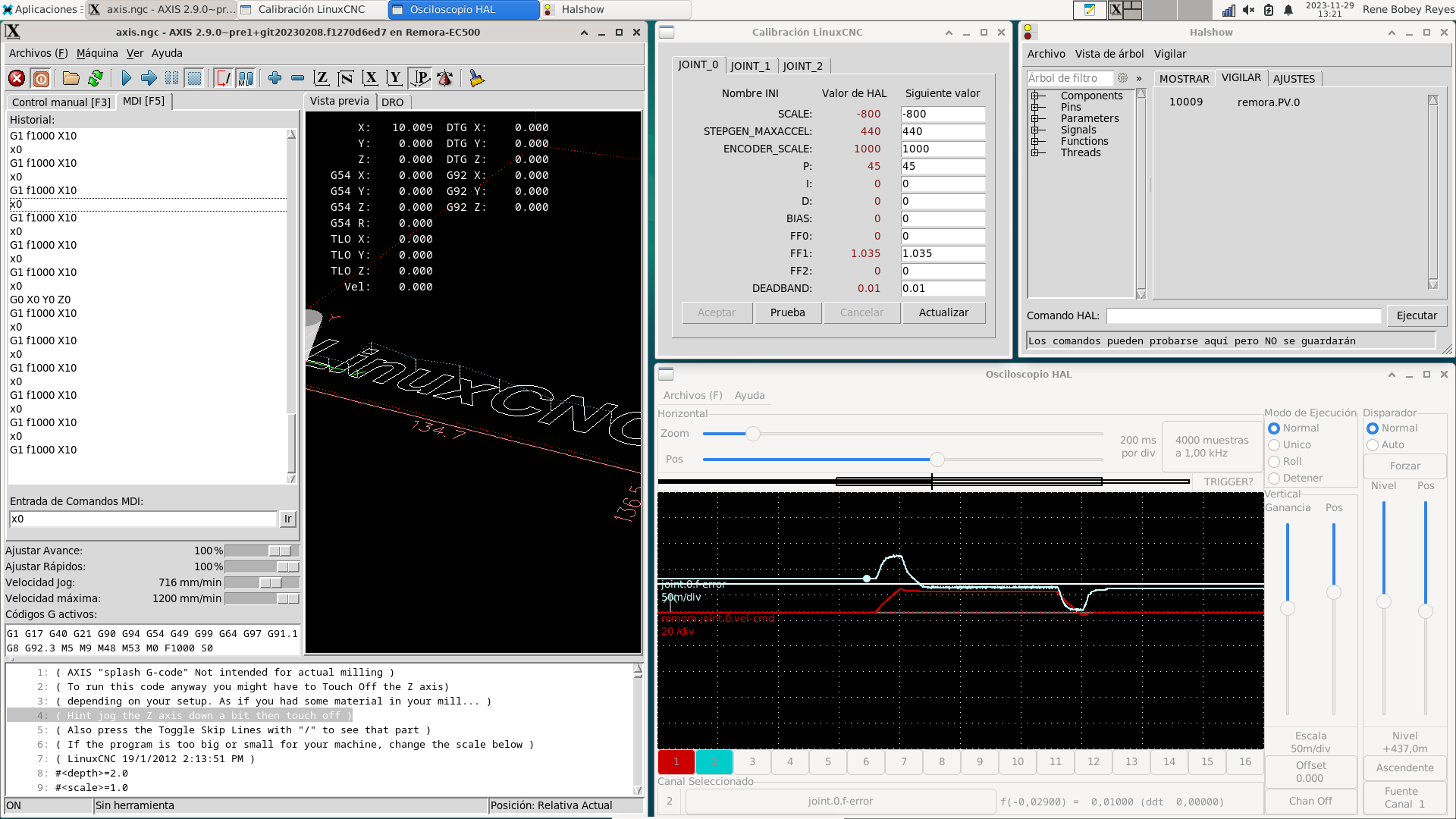Click Ejecutar to run the HAL command
Image resolution: width=1456 pixels, height=819 pixels.
click(1417, 315)
